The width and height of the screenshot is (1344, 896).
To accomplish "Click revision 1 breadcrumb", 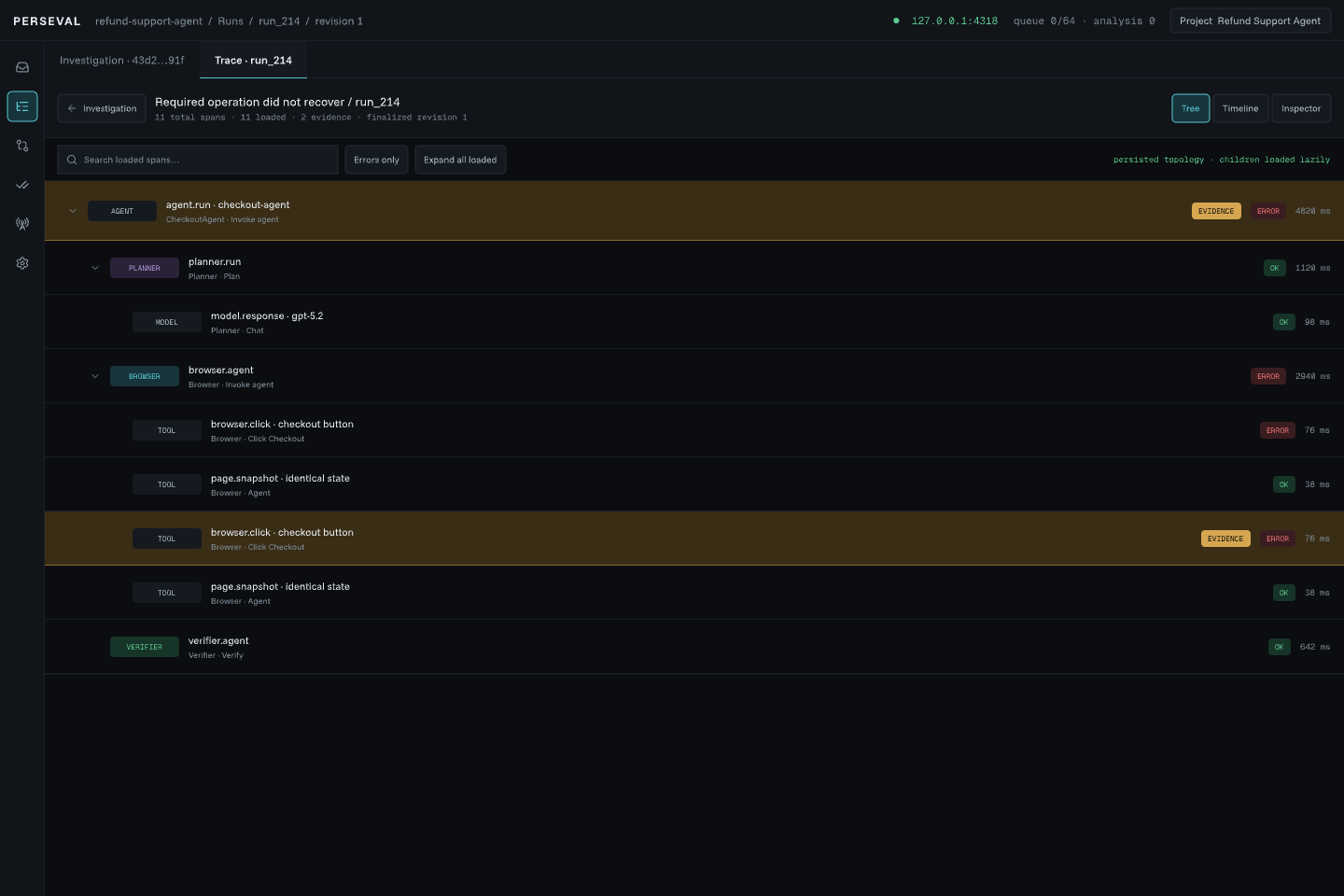I will (339, 21).
